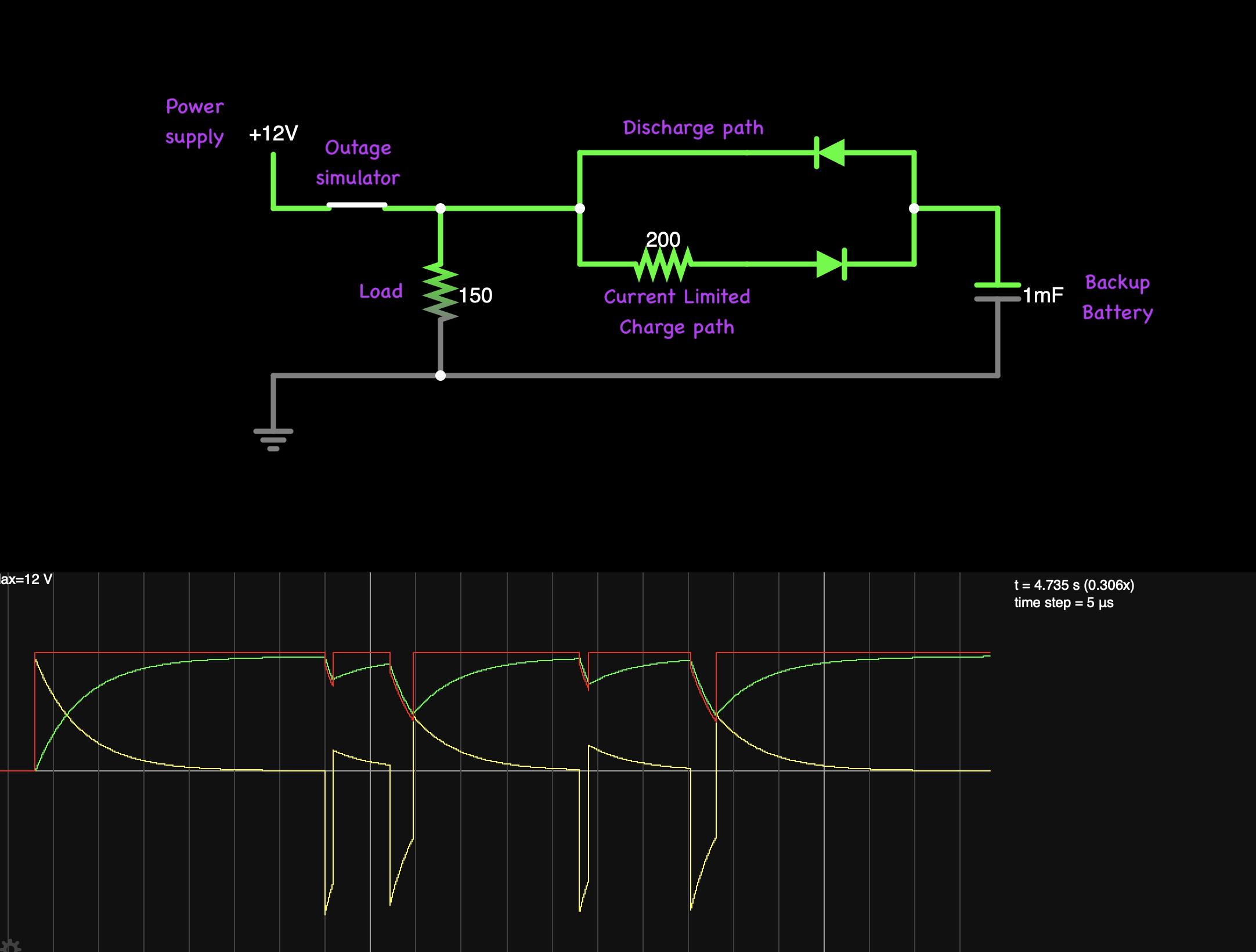Click junction node after diode branches
The height and width of the screenshot is (952, 1256).
coord(914,208)
